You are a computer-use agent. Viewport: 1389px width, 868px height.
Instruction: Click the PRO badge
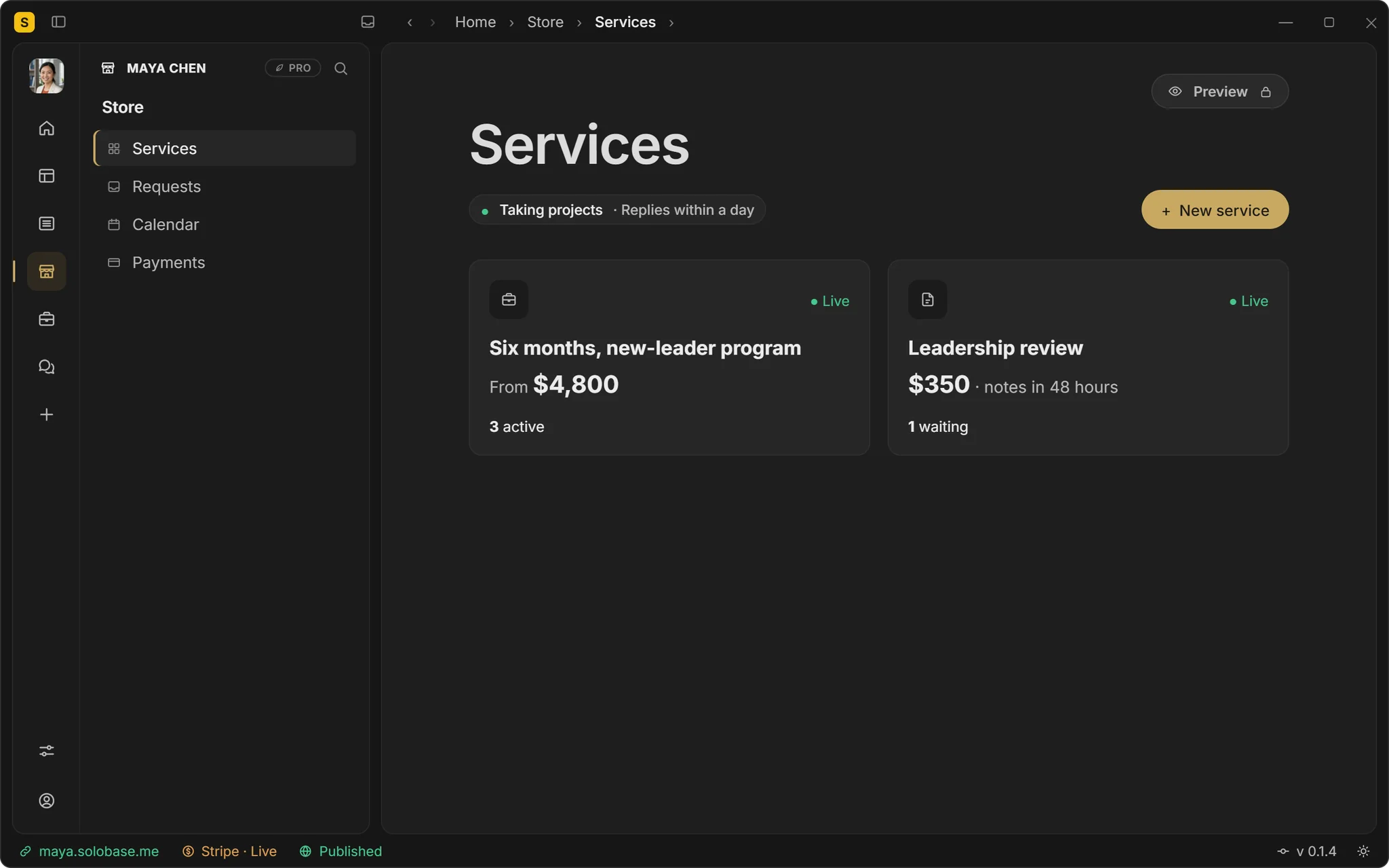point(293,68)
